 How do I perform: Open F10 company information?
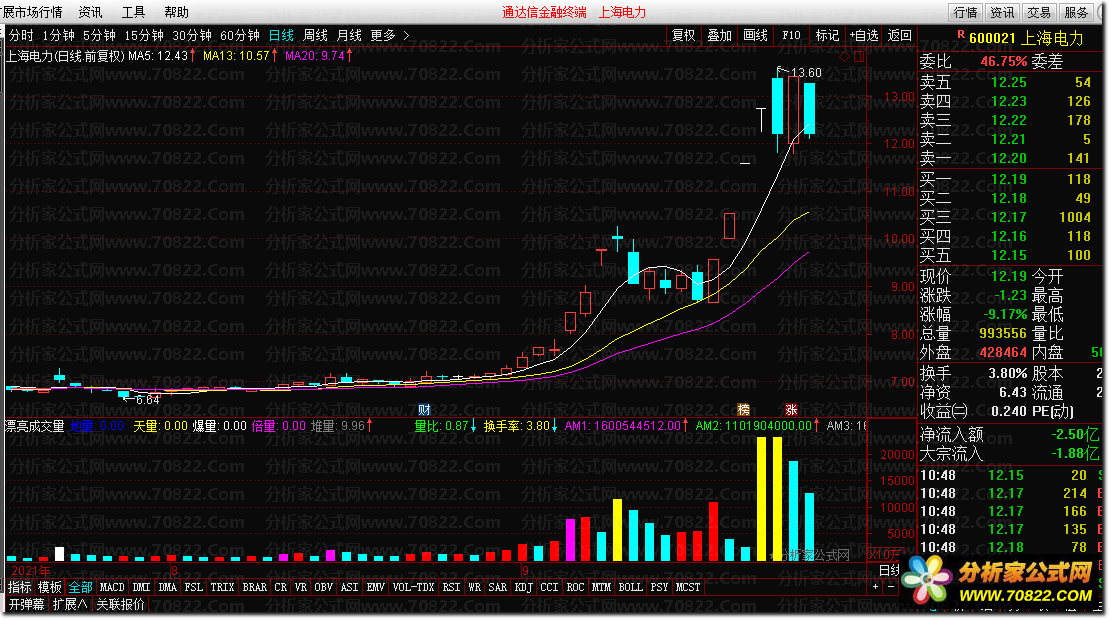(791, 35)
